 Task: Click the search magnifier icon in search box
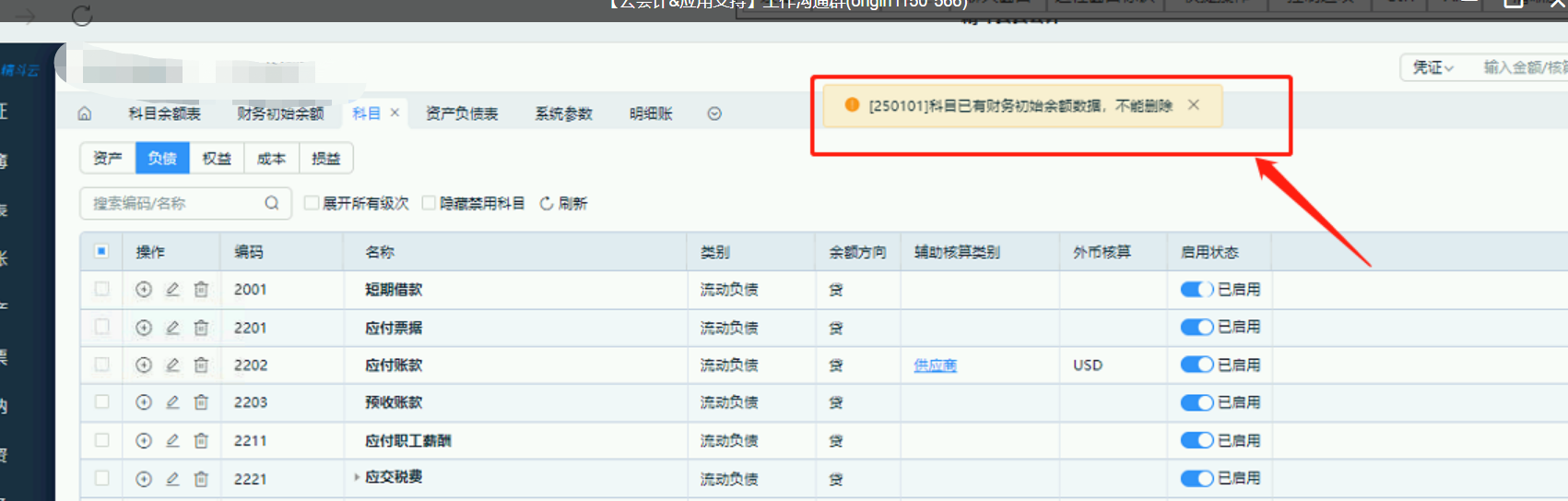coord(272,203)
